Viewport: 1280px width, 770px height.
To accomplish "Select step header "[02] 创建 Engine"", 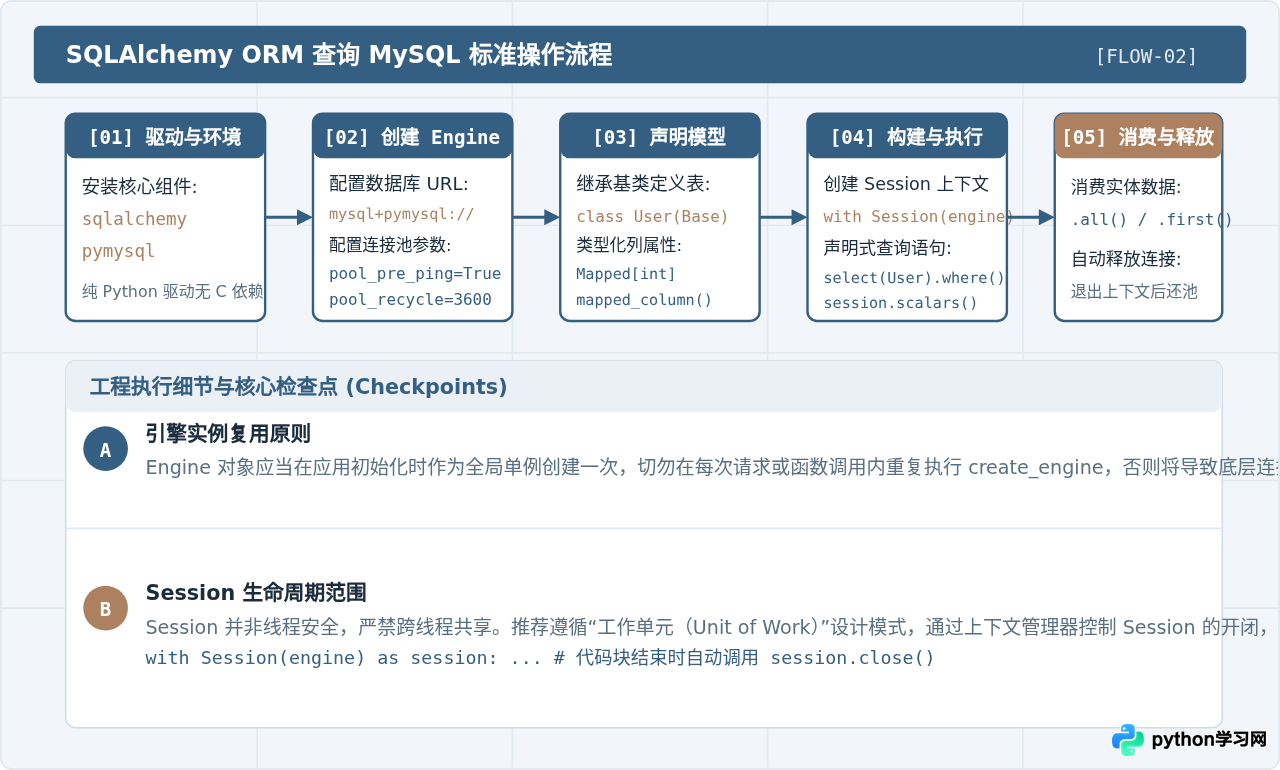I will [x=412, y=137].
